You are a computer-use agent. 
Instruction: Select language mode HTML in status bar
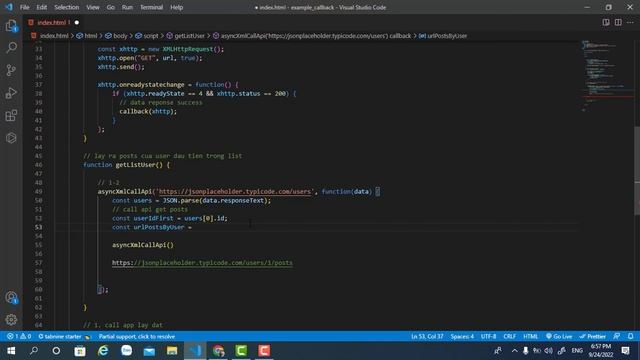point(530,336)
